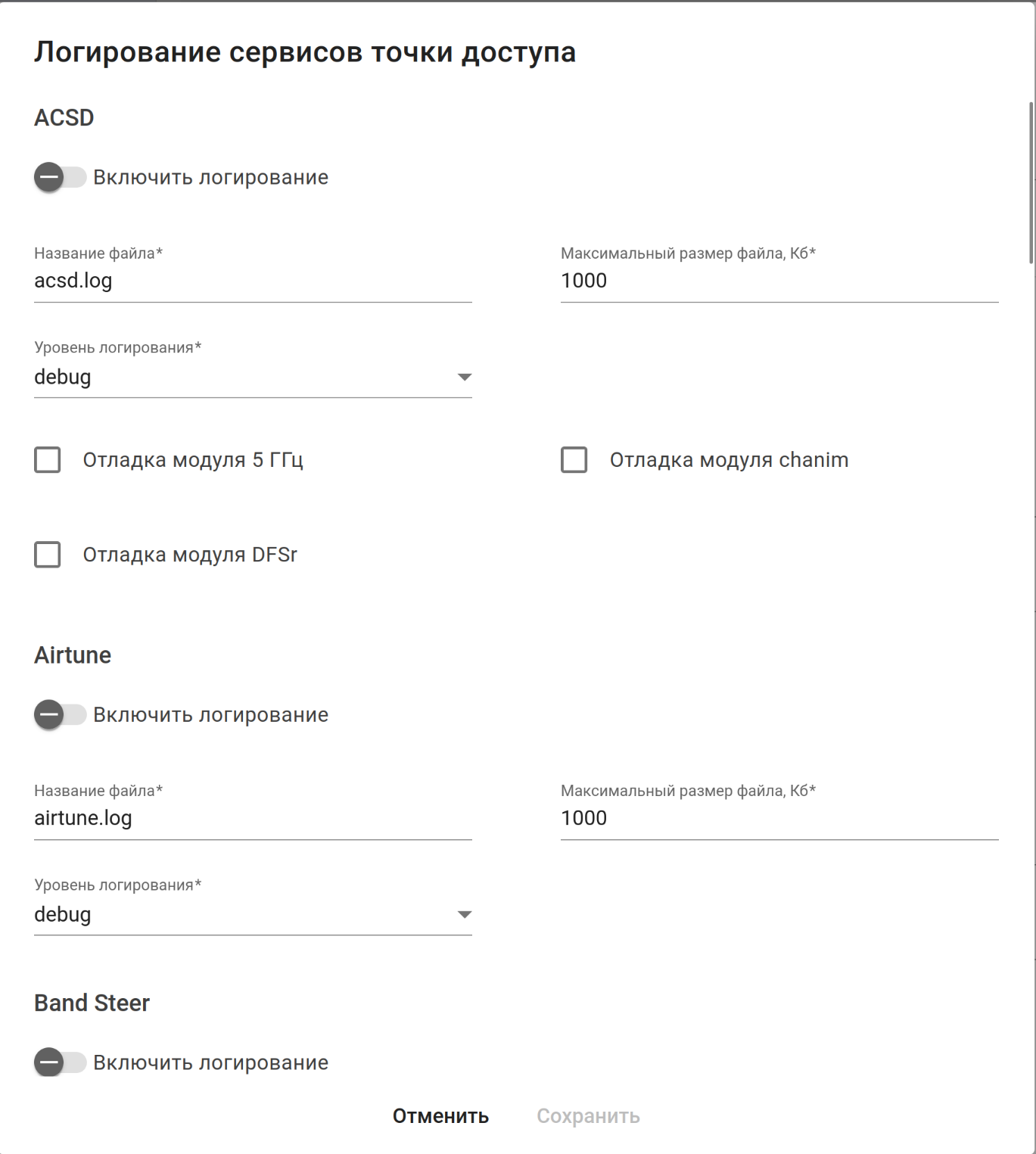The height and width of the screenshot is (1154, 1036).
Task: Click the "Отладка модуля 5 ГГц" label
Action: pyautogui.click(x=193, y=460)
